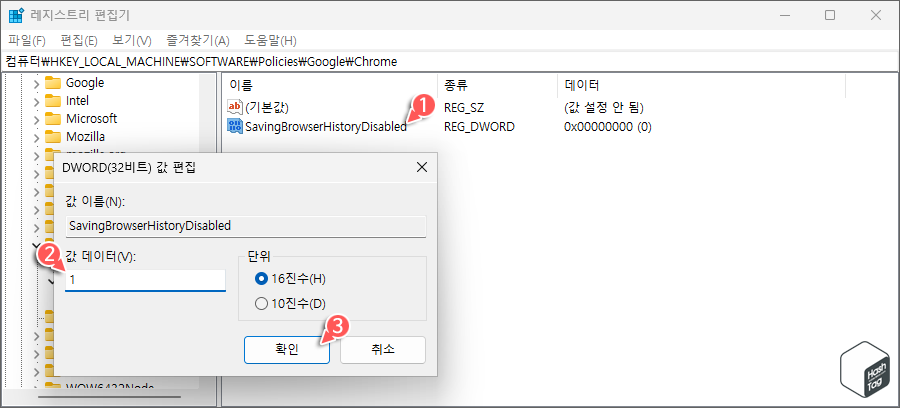Select the 16진수(H) radio button
900x408 pixels.
click(x=261, y=279)
